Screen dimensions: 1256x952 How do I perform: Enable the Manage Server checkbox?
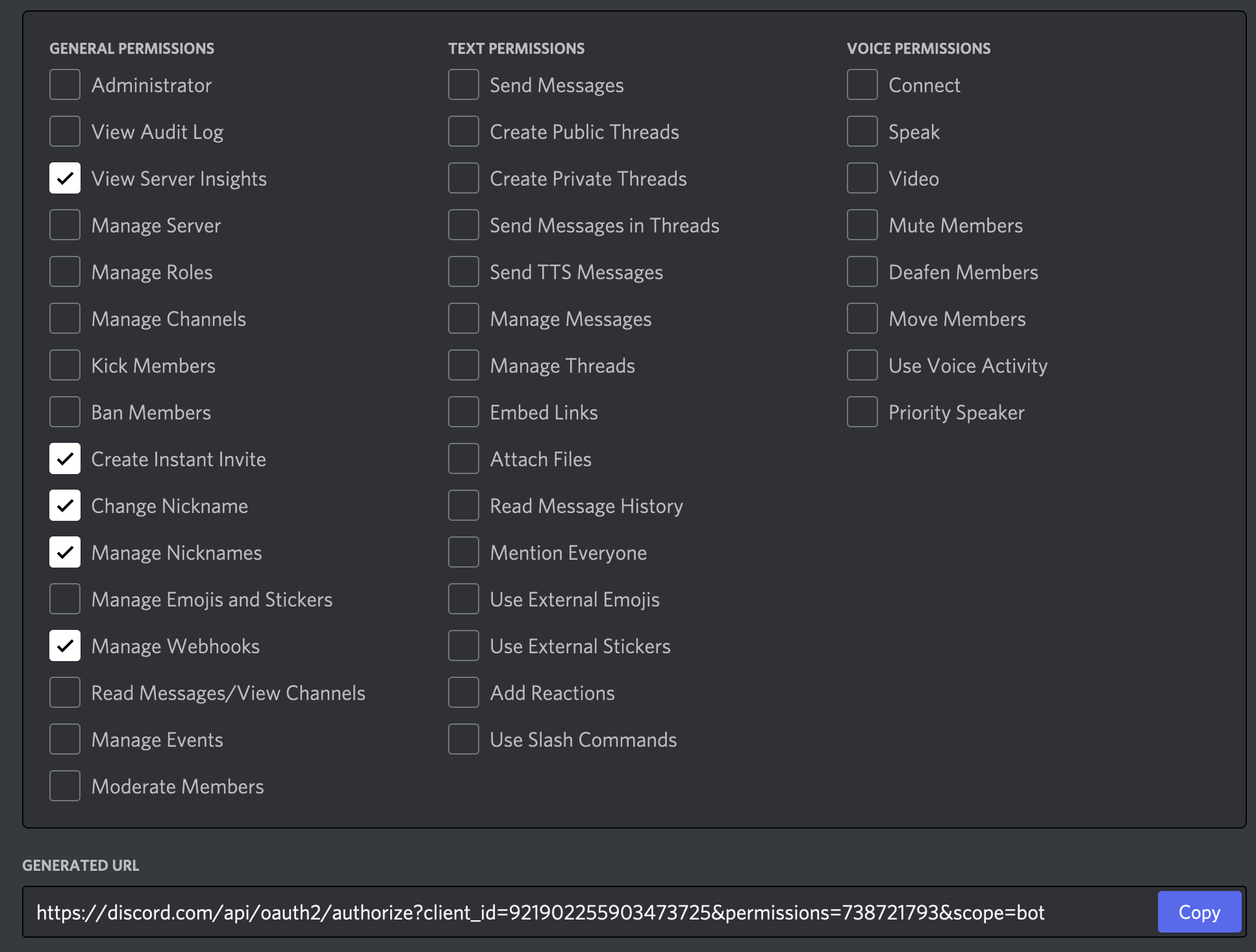(x=65, y=225)
